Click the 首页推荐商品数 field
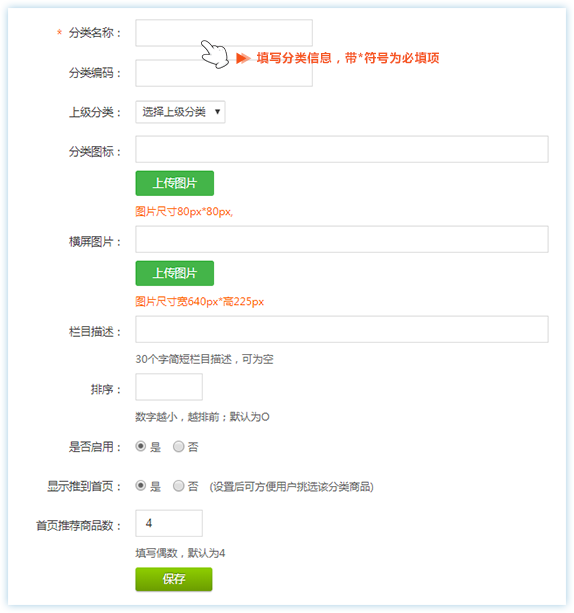Viewport: 574px width, 613px height. pyautogui.click(x=169, y=523)
